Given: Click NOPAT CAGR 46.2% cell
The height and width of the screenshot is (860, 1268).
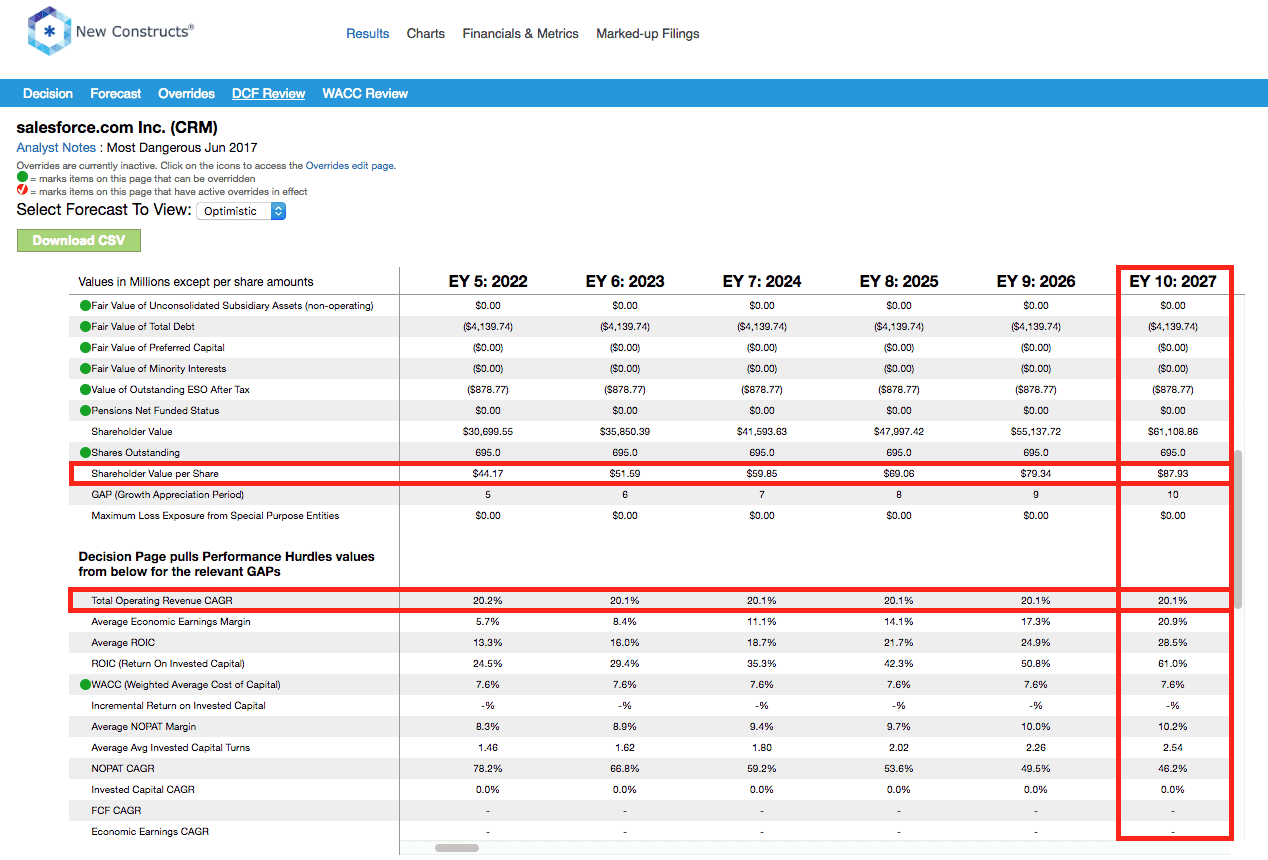Looking at the screenshot, I should pyautogui.click(x=1173, y=768).
